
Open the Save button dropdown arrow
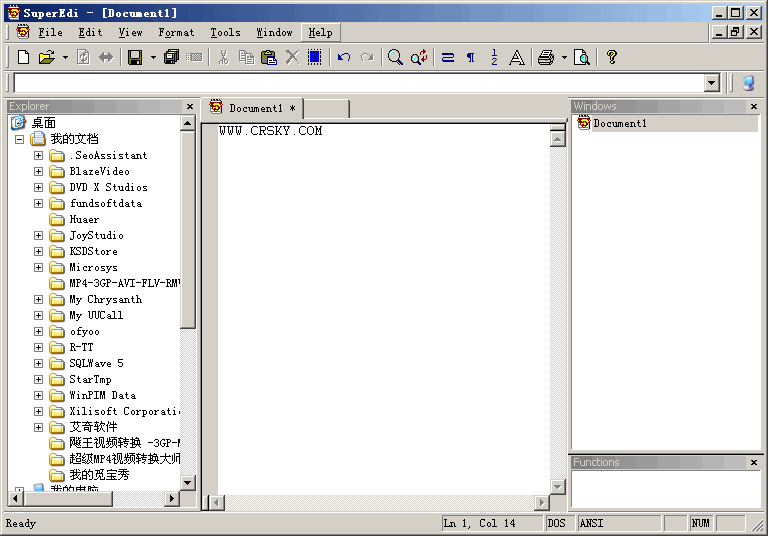[153, 58]
